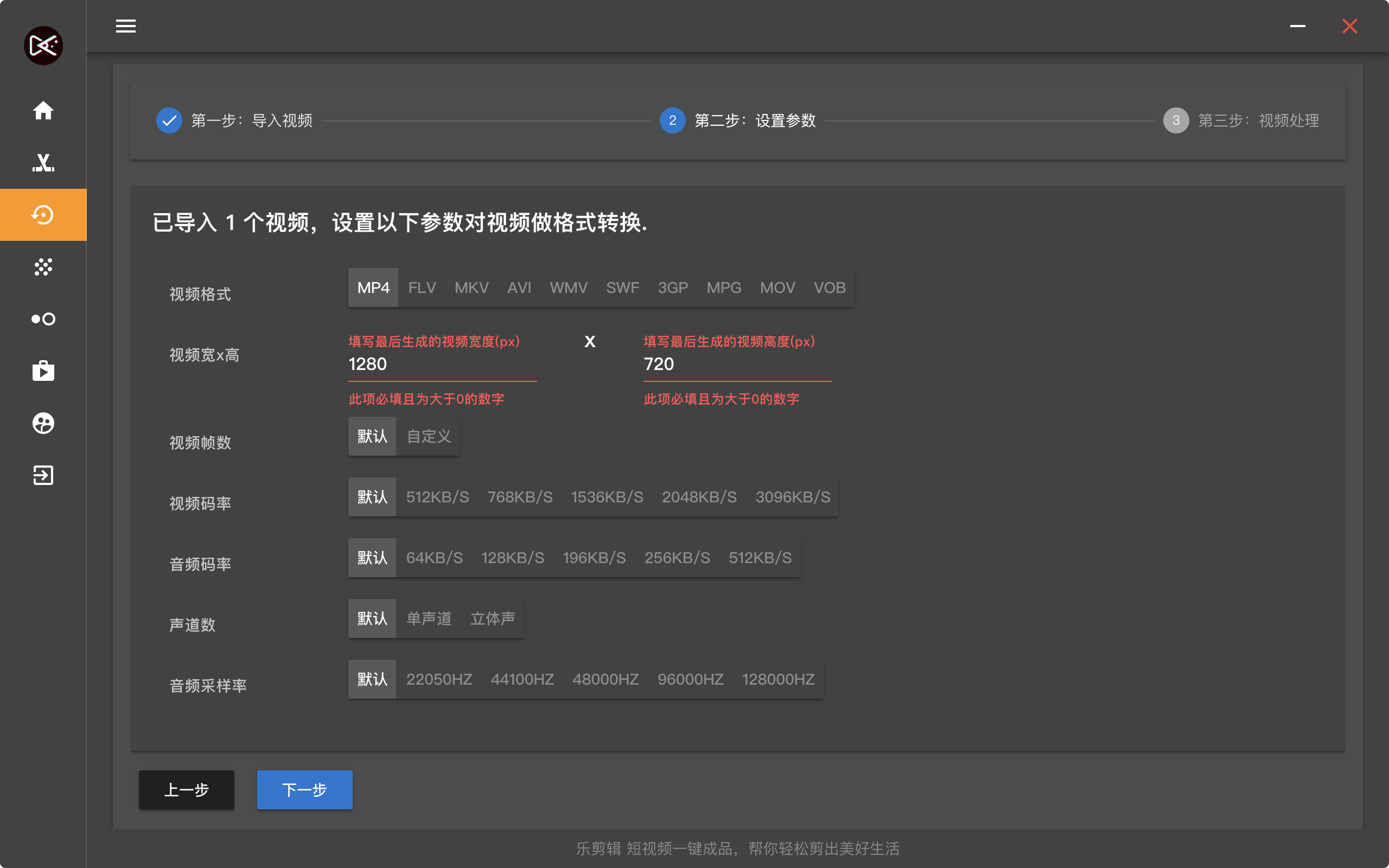Click the exit arrow sidebar icon
Viewport: 1389px width, 868px height.
tap(43, 475)
